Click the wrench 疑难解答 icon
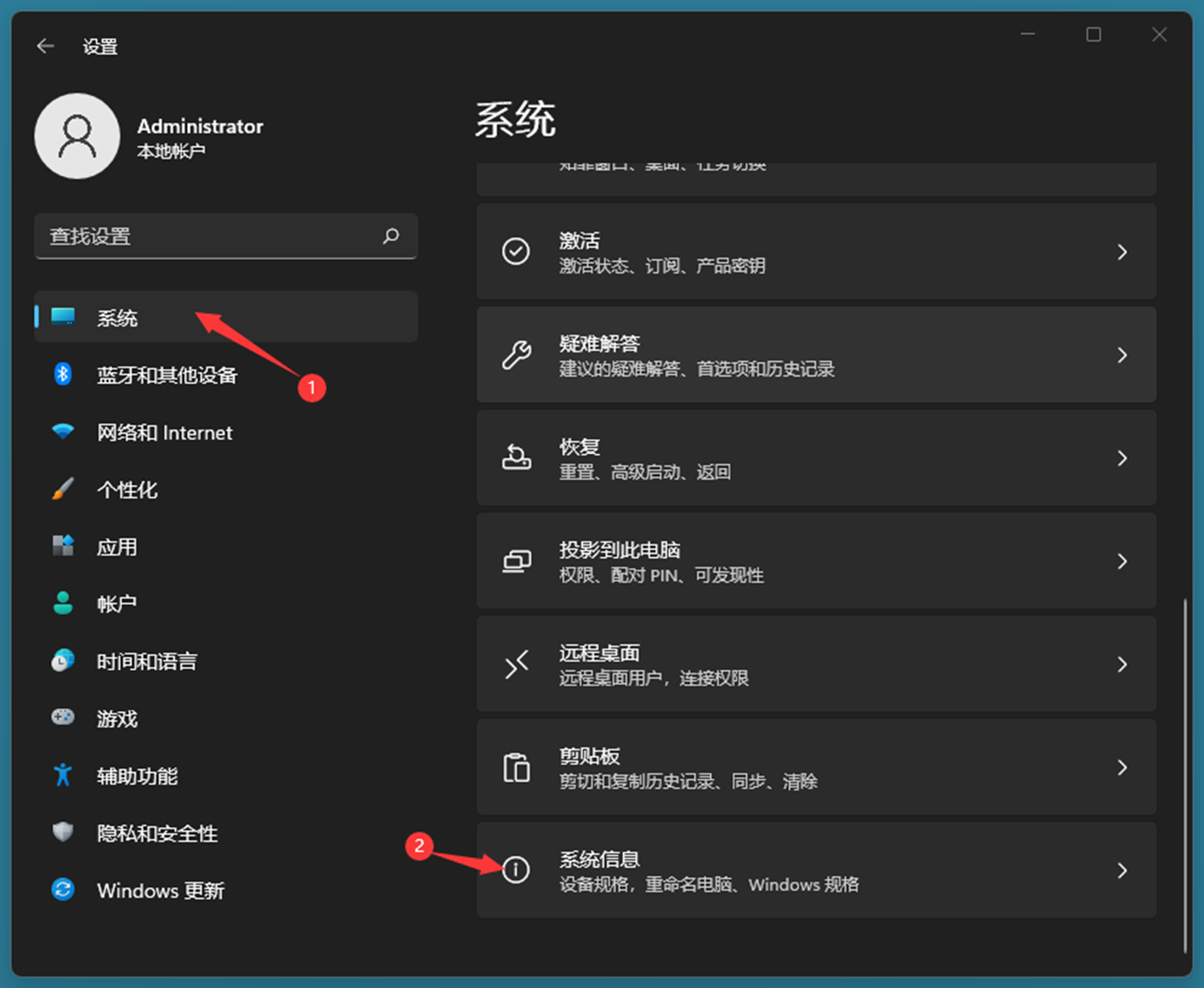1204x988 pixels. pyautogui.click(x=516, y=355)
